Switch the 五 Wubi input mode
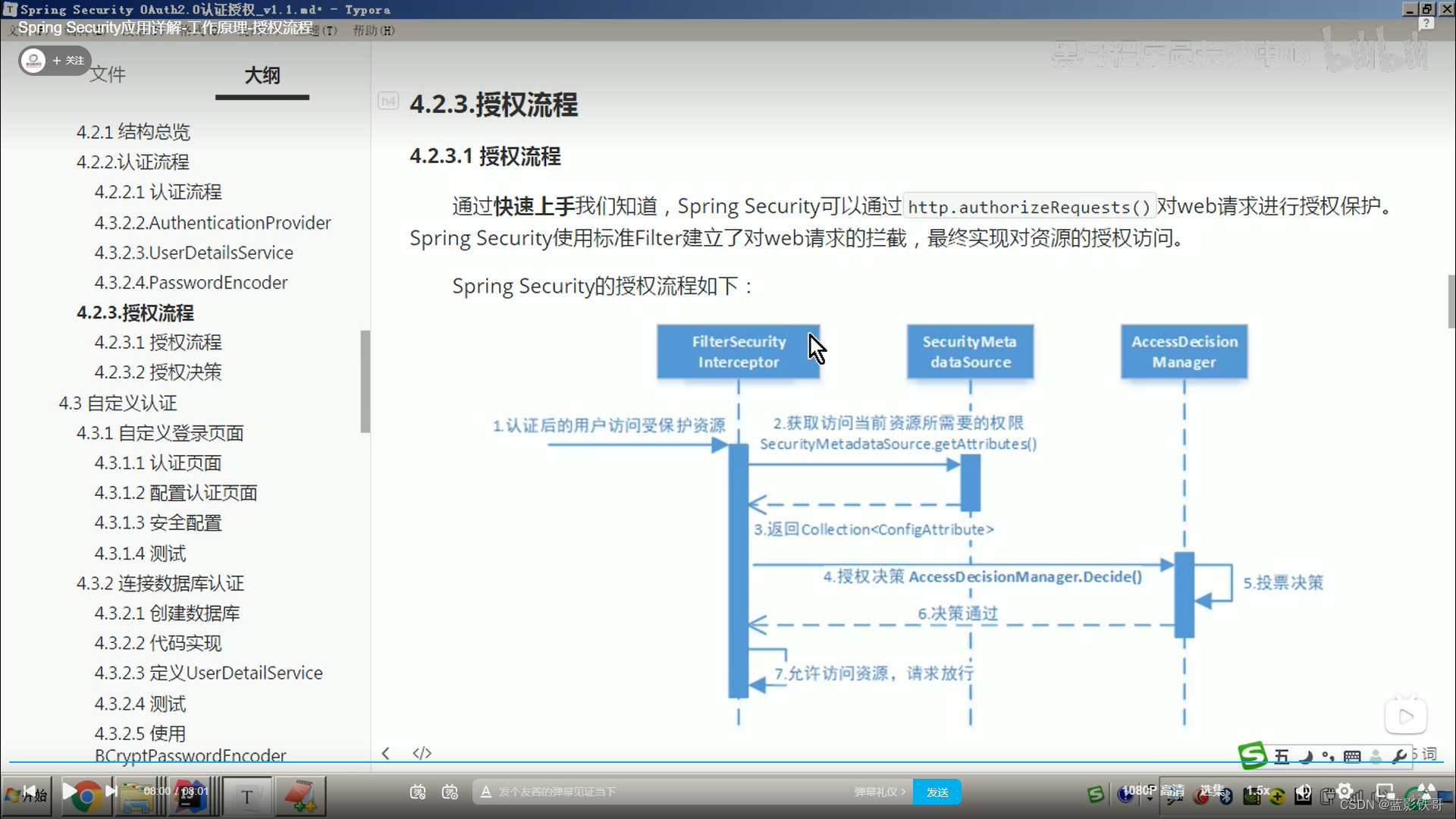The width and height of the screenshot is (1456, 819). pos(1282,757)
